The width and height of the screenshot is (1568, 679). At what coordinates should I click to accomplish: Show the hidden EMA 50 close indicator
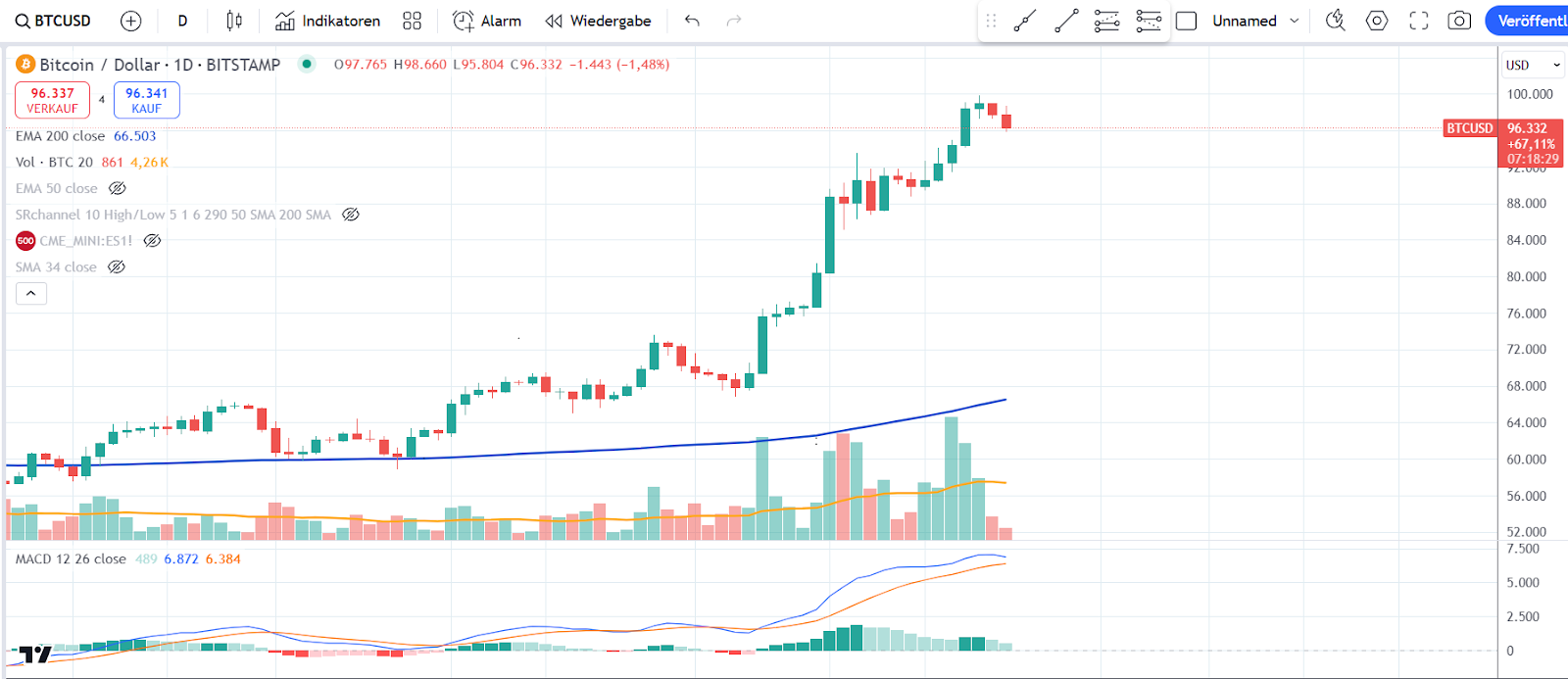(x=118, y=188)
